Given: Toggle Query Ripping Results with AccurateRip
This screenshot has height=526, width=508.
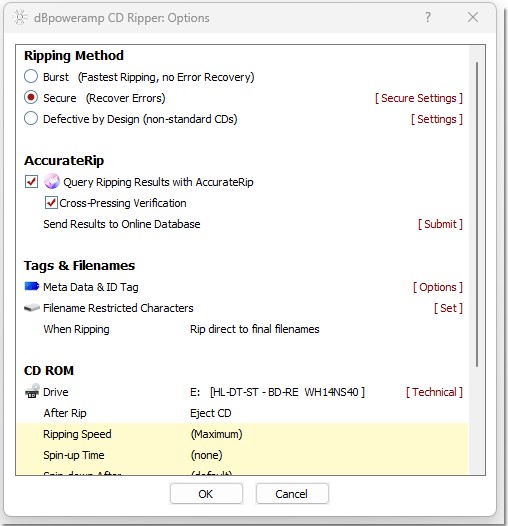Looking at the screenshot, I should (31, 181).
